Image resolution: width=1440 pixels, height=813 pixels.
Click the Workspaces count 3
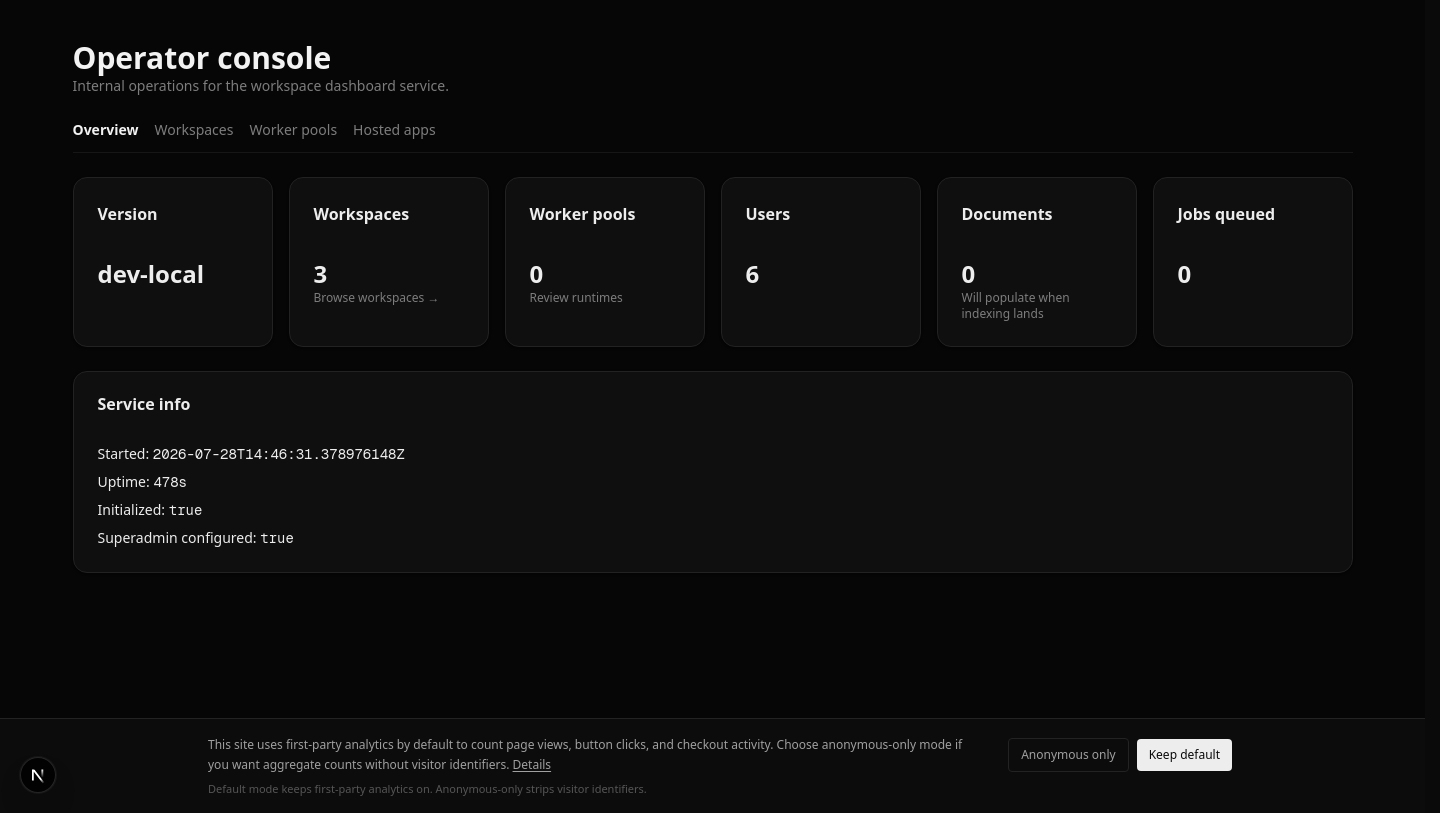pyautogui.click(x=320, y=274)
